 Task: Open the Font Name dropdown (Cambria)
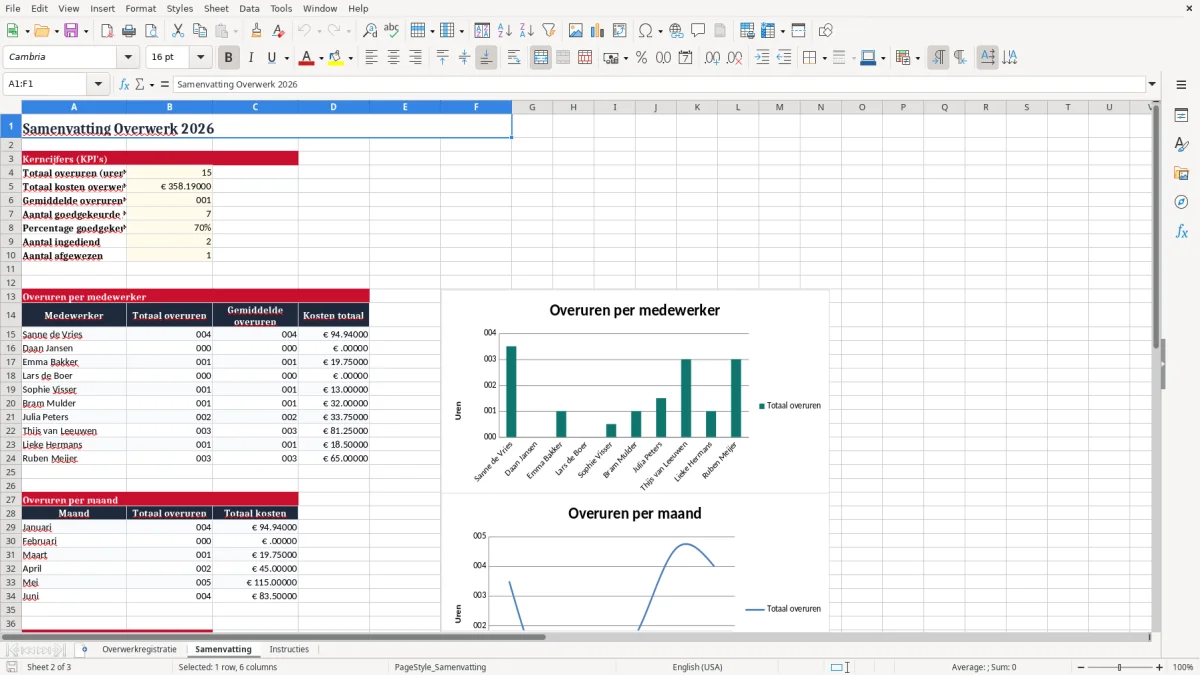(x=128, y=58)
